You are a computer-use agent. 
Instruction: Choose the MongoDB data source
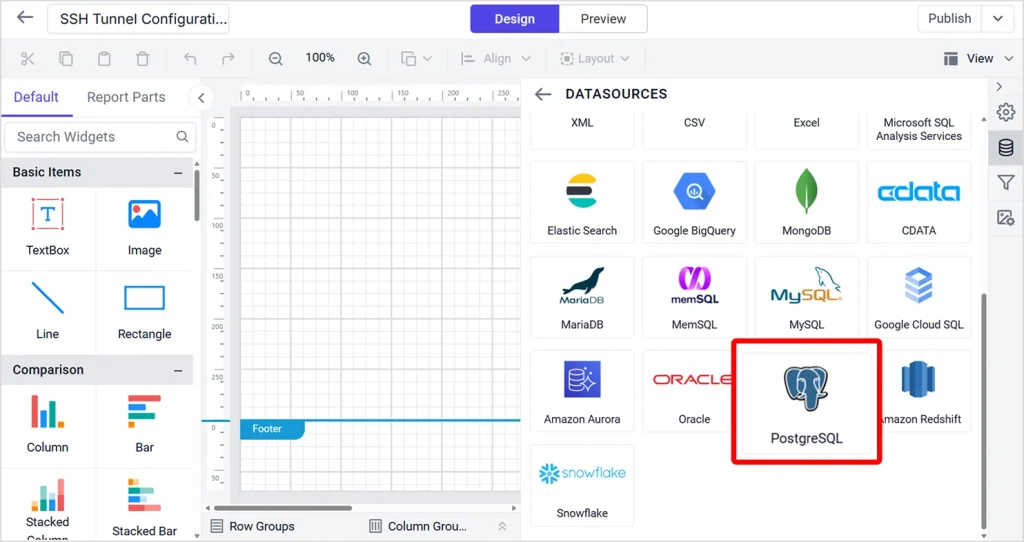click(x=807, y=202)
